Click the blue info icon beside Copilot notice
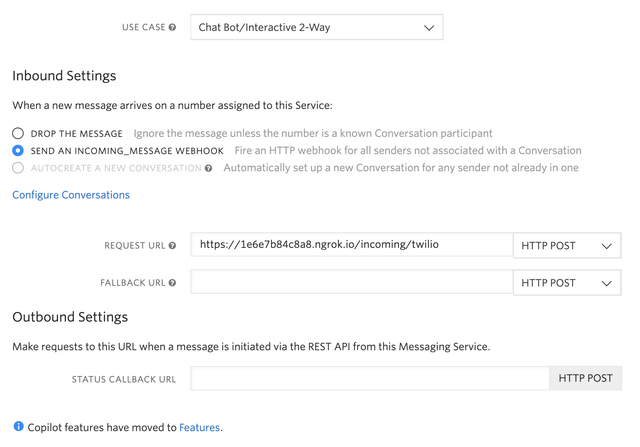The image size is (640, 447). click(x=18, y=426)
